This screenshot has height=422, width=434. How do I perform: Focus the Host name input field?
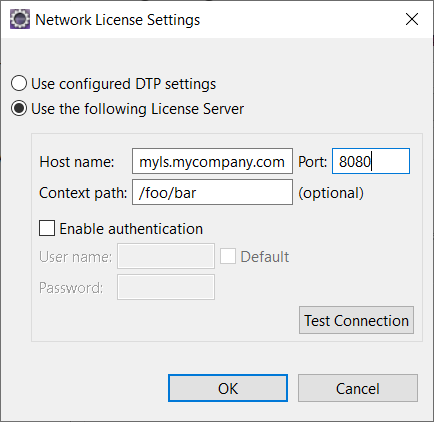tap(212, 161)
